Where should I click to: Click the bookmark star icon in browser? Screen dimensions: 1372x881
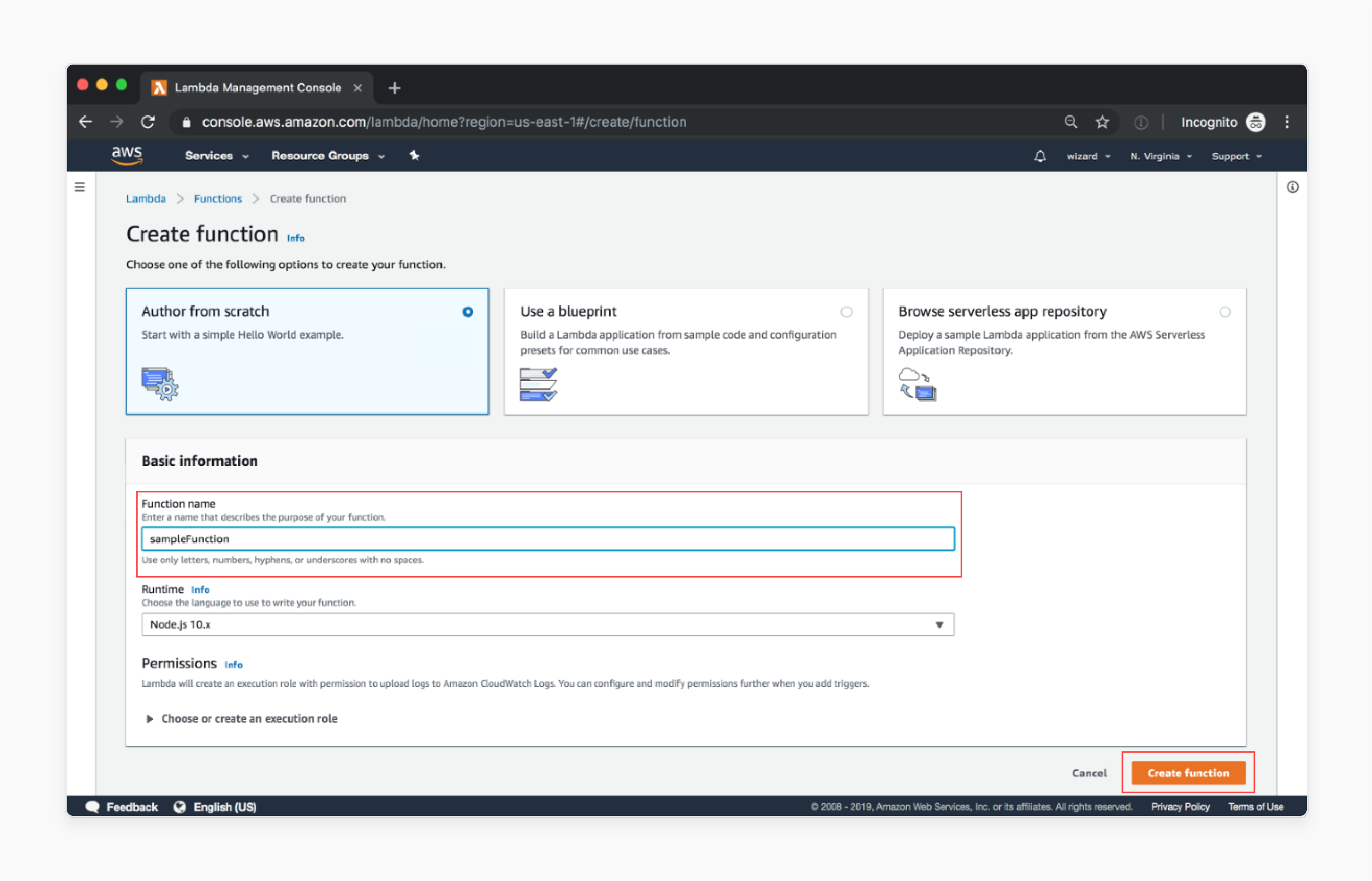[x=1102, y=121]
